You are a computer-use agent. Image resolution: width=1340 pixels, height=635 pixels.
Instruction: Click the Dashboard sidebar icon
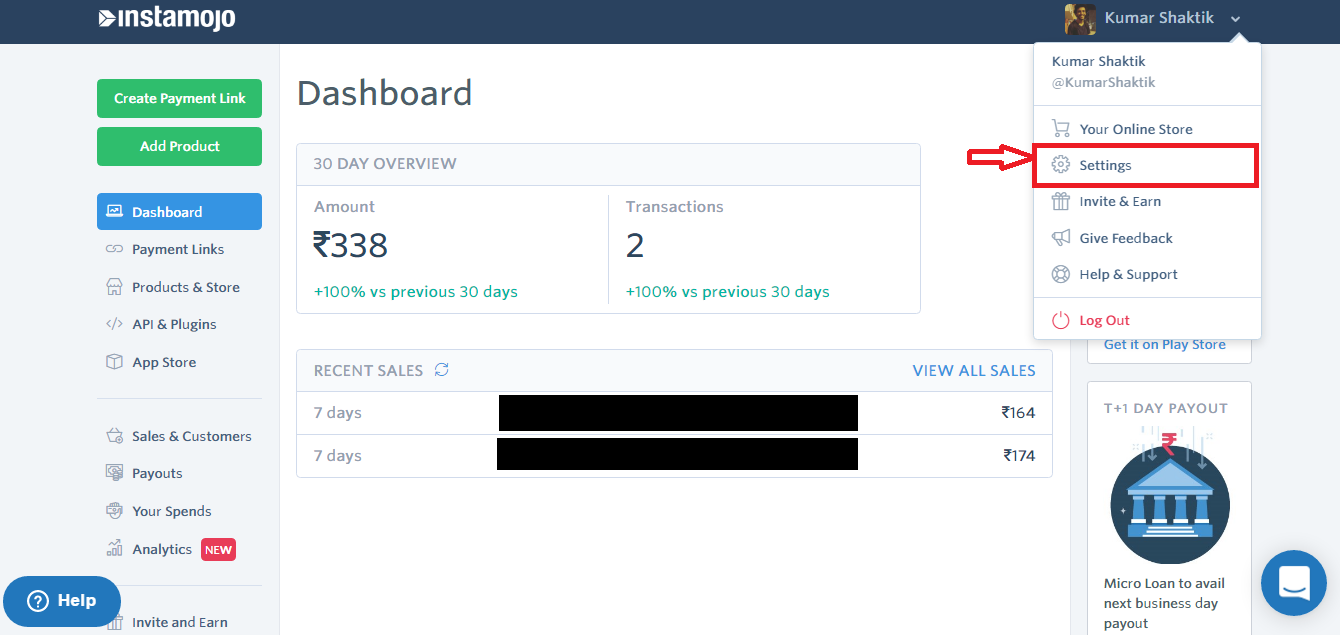(x=114, y=212)
